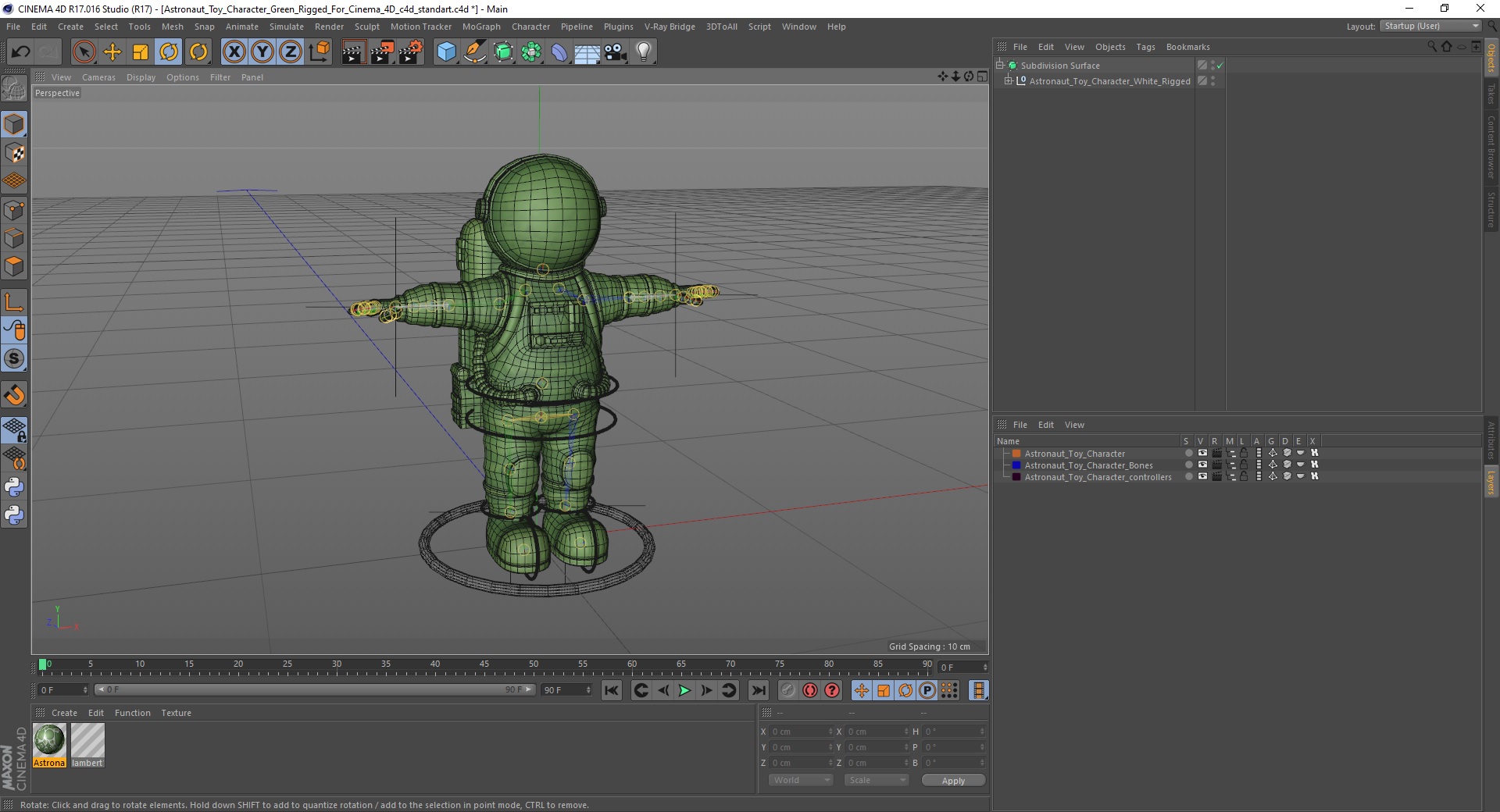Open the Mesh menu
The width and height of the screenshot is (1500, 812).
172,27
